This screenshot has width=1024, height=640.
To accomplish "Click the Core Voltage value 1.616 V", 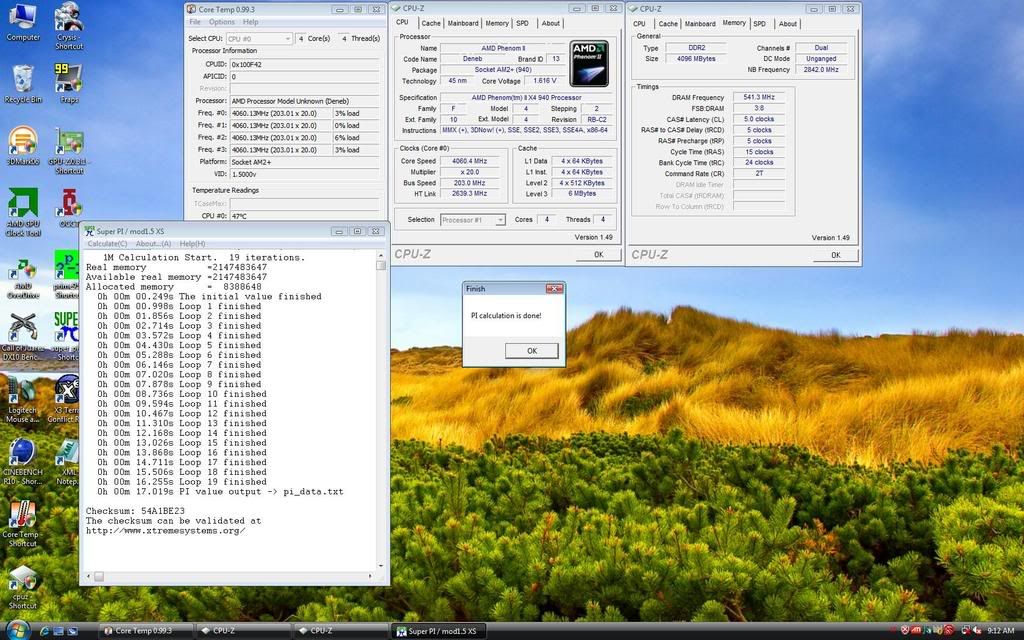I will pyautogui.click(x=545, y=81).
